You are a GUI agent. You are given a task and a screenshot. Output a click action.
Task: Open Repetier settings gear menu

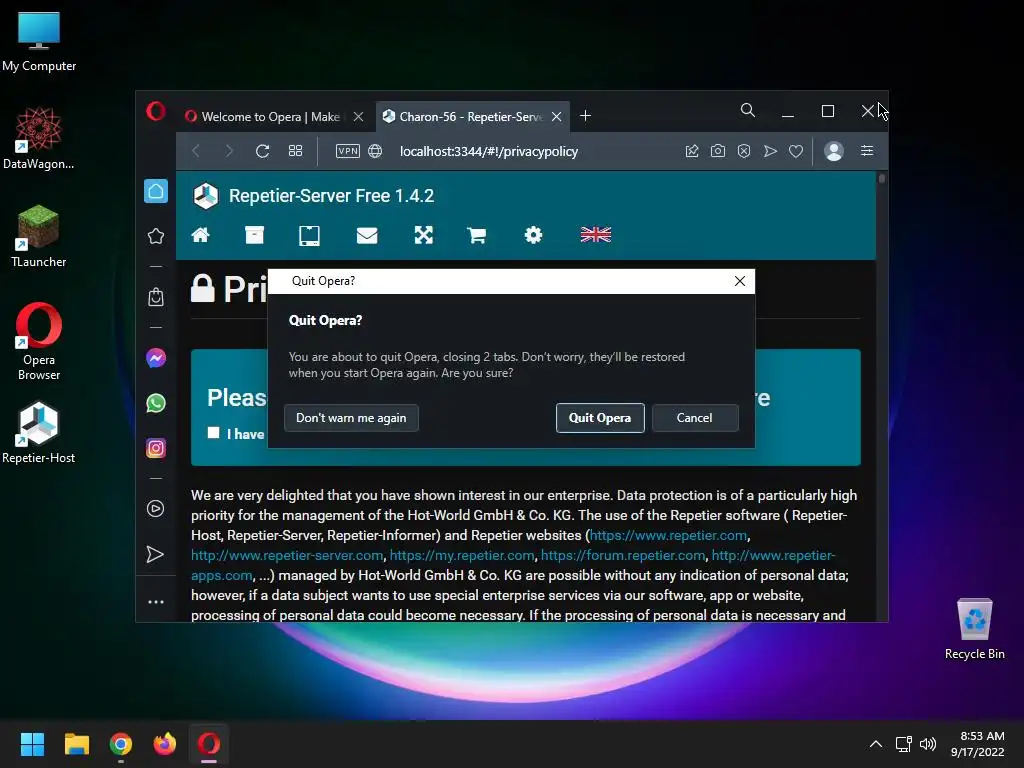click(x=533, y=235)
